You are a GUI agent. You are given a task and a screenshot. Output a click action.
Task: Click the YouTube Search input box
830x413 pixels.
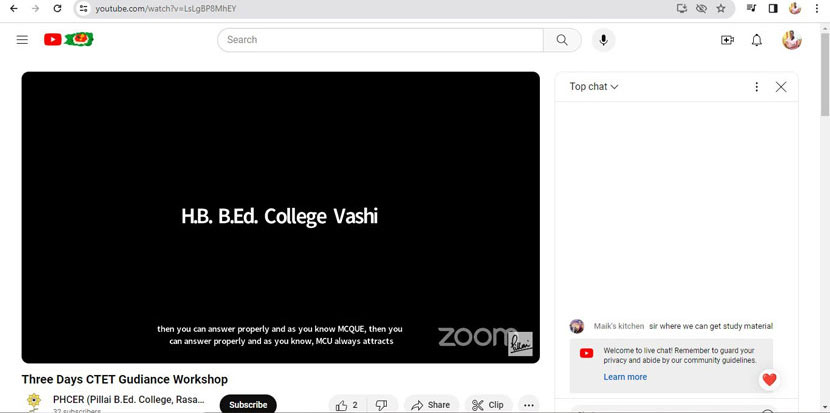(380, 40)
